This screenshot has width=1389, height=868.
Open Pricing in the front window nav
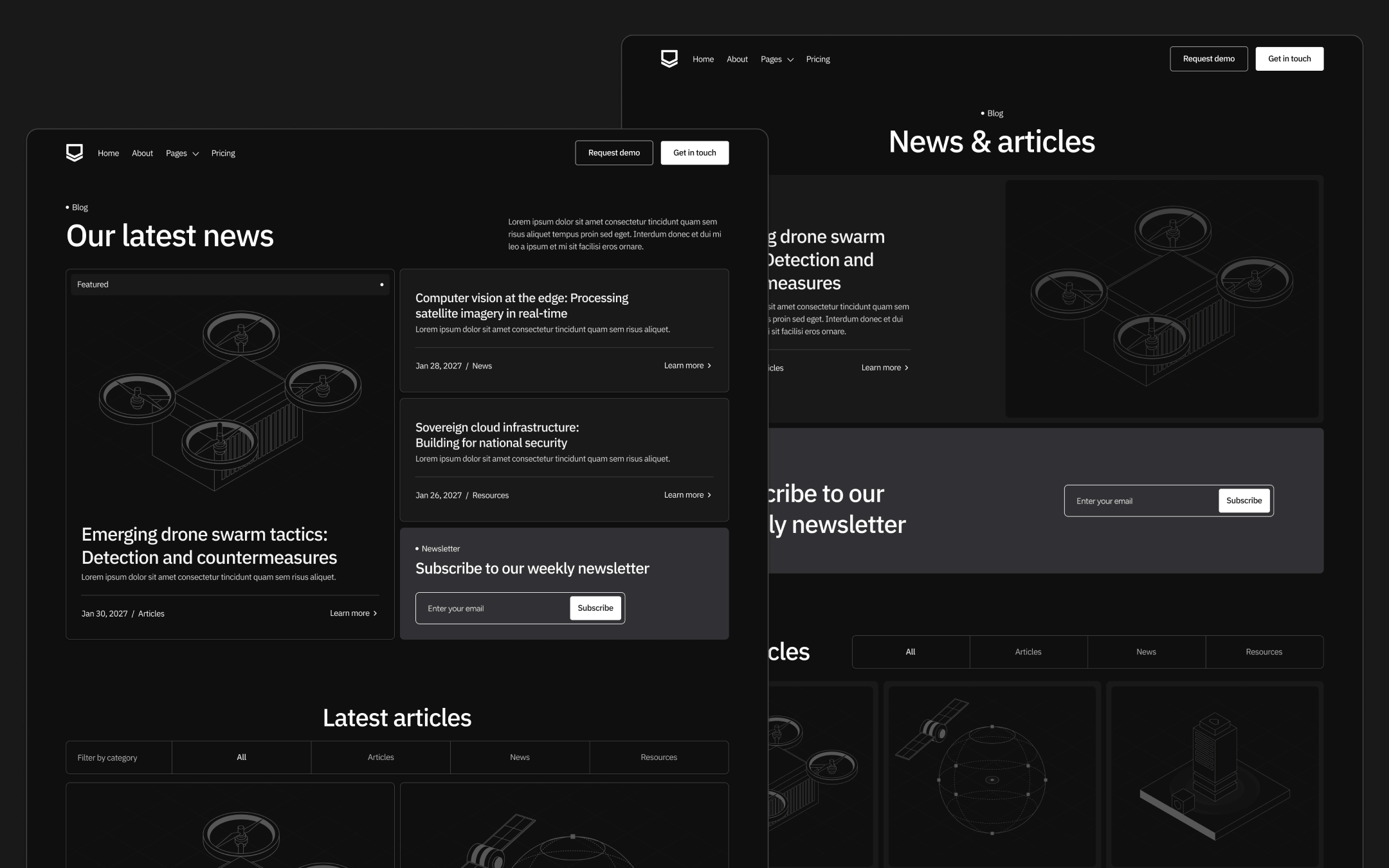point(223,153)
